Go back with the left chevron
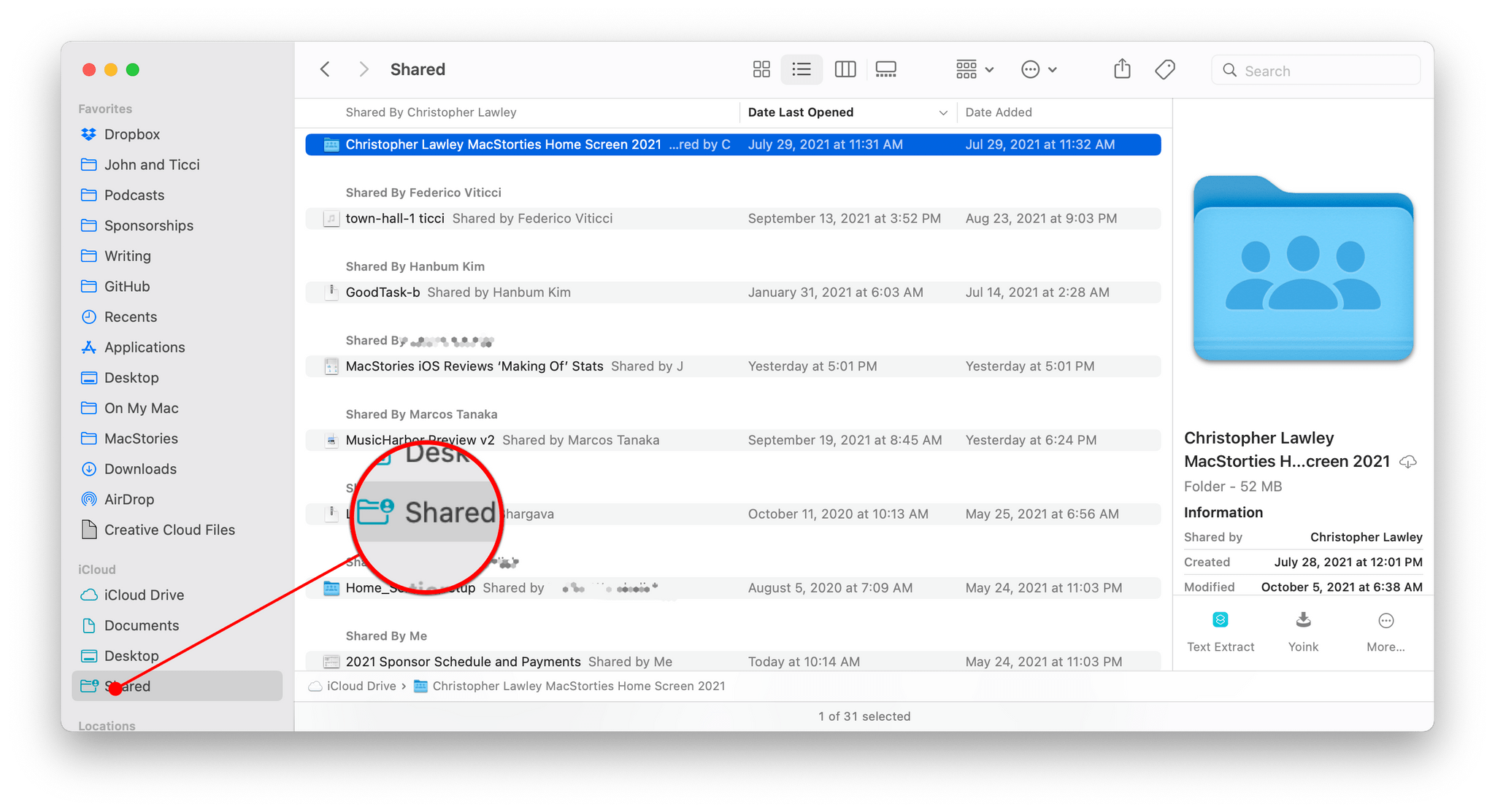The height and width of the screenshot is (812, 1495). pos(326,69)
